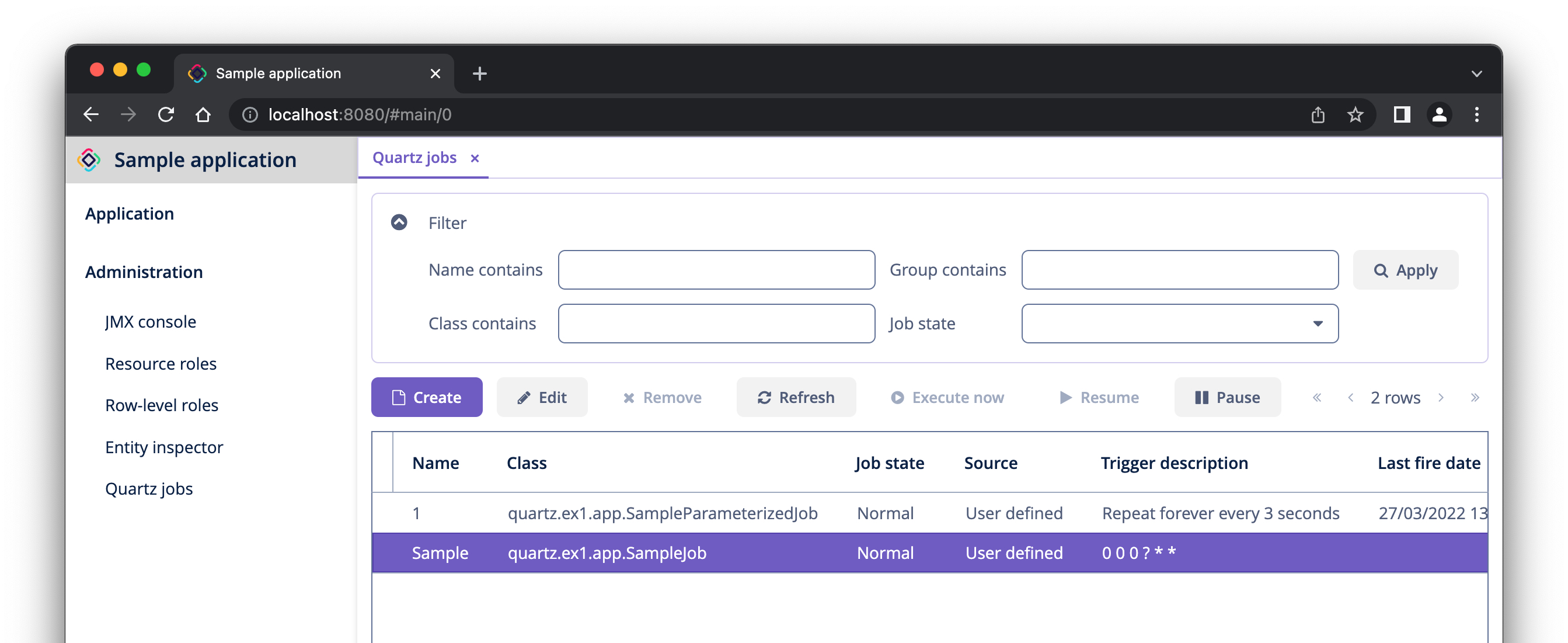This screenshot has height=643, width=1568.
Task: Go to previous page of rows
Action: coord(1351,397)
